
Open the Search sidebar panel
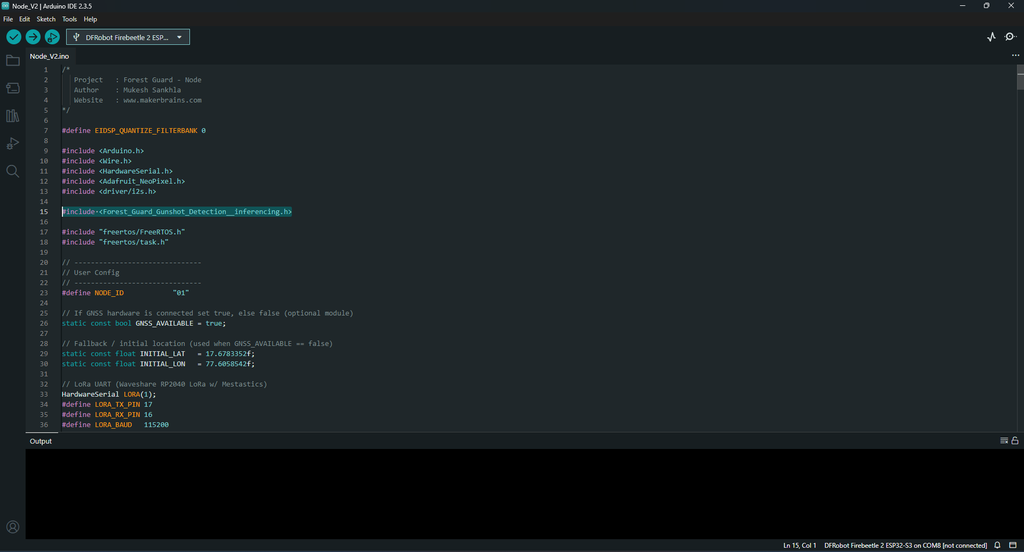(x=12, y=171)
